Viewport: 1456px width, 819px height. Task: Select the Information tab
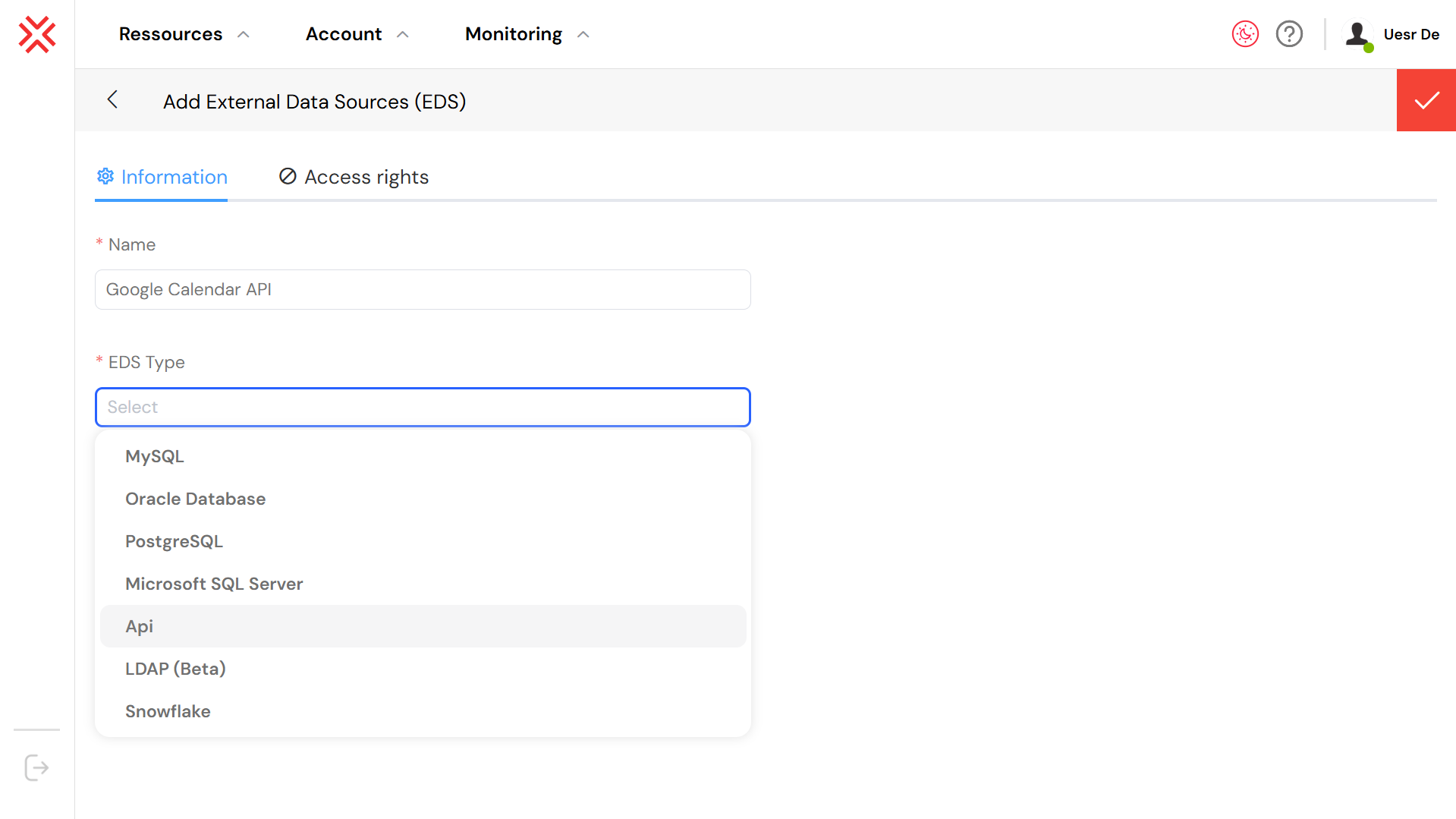point(175,176)
